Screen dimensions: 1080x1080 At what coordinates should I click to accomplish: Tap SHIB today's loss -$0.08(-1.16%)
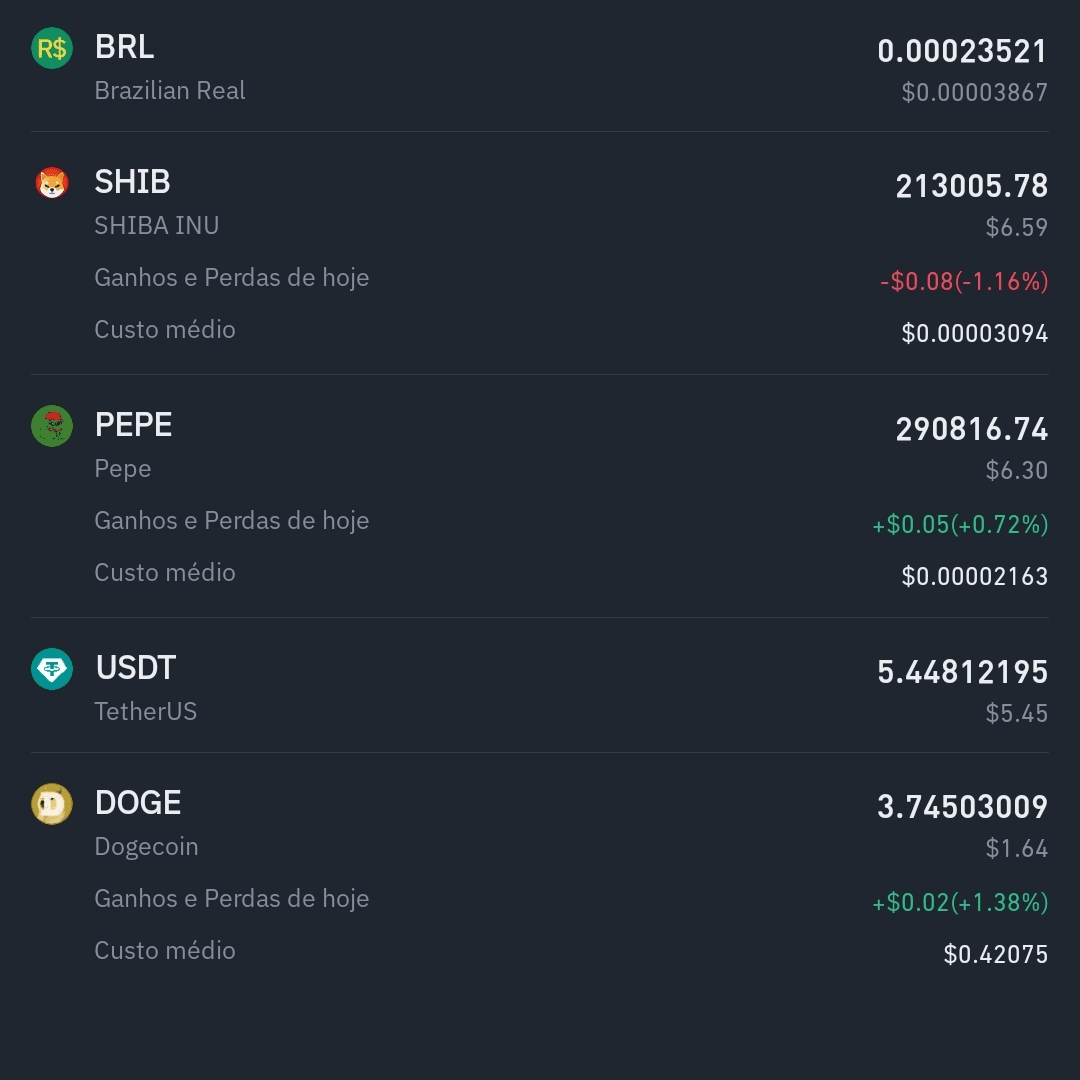point(964,281)
